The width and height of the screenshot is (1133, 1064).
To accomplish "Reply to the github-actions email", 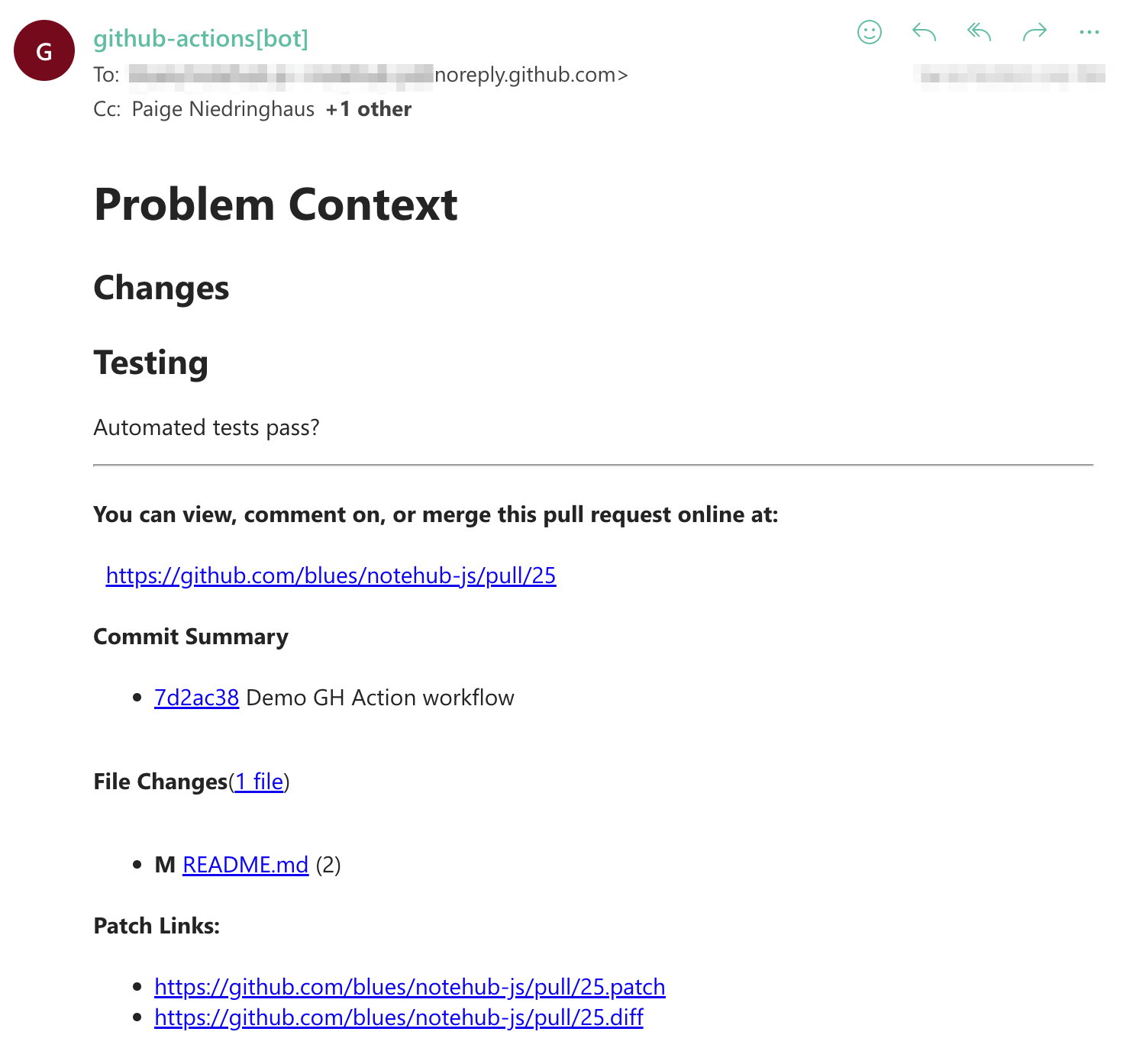I will [x=923, y=32].
